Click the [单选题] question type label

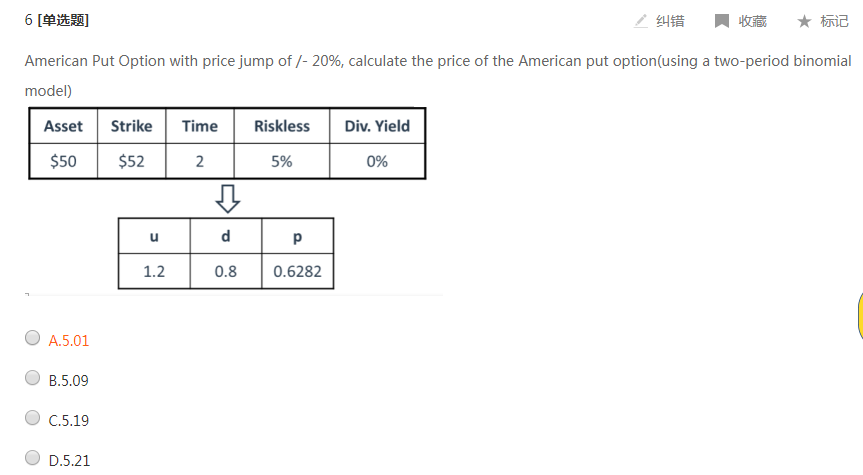[62, 21]
